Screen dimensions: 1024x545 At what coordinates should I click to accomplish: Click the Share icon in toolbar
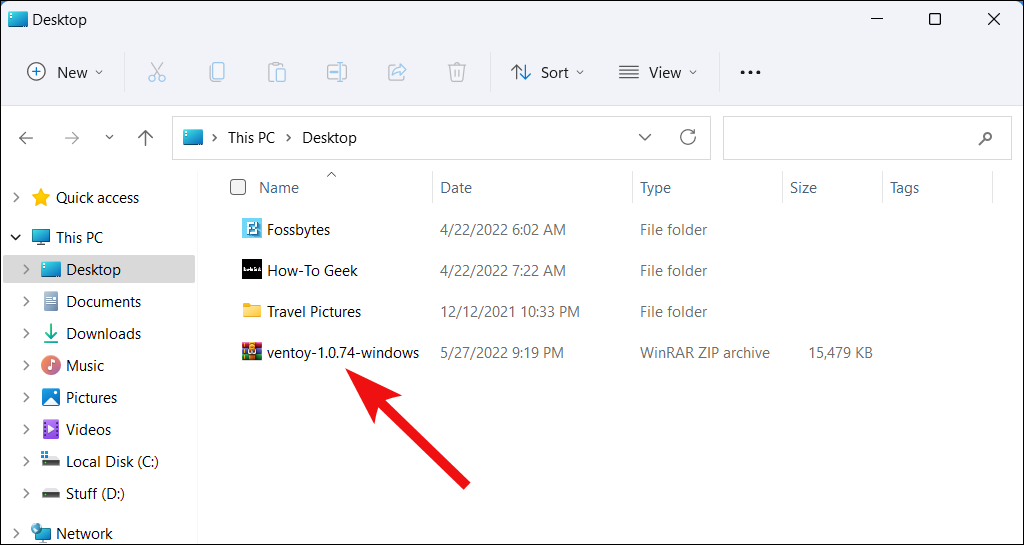(397, 72)
